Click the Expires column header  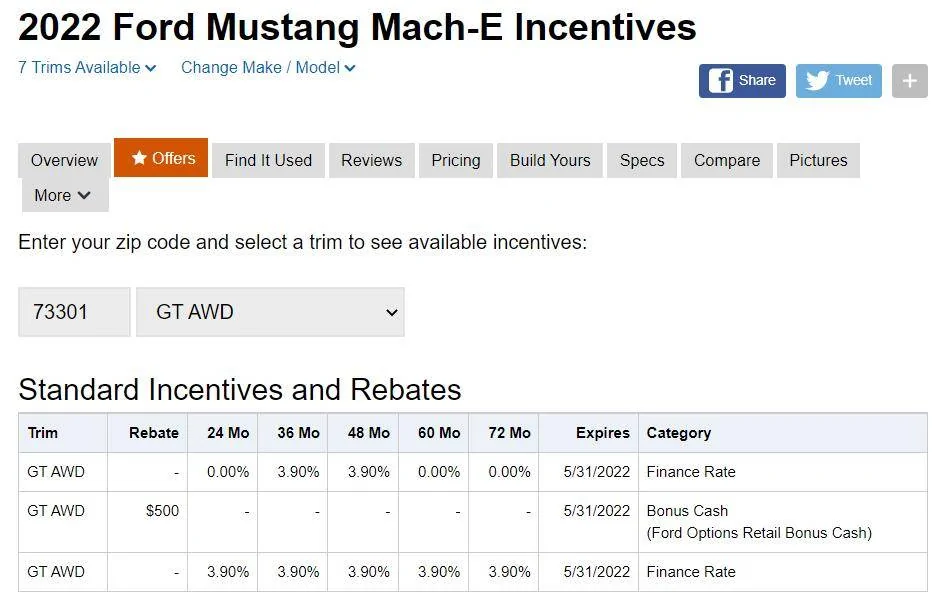coord(602,433)
